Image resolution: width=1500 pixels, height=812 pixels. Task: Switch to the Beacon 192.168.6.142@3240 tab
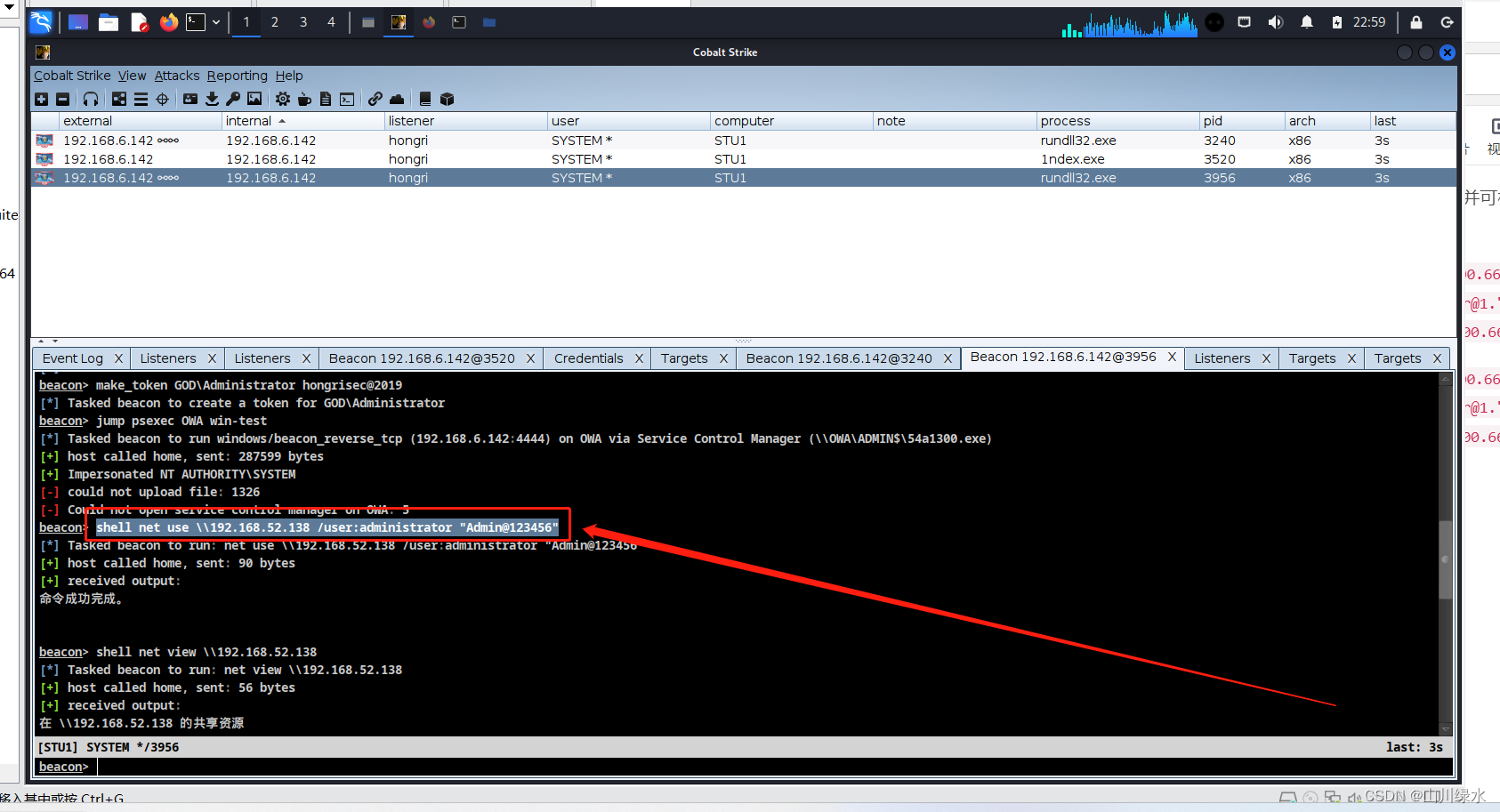tap(839, 358)
